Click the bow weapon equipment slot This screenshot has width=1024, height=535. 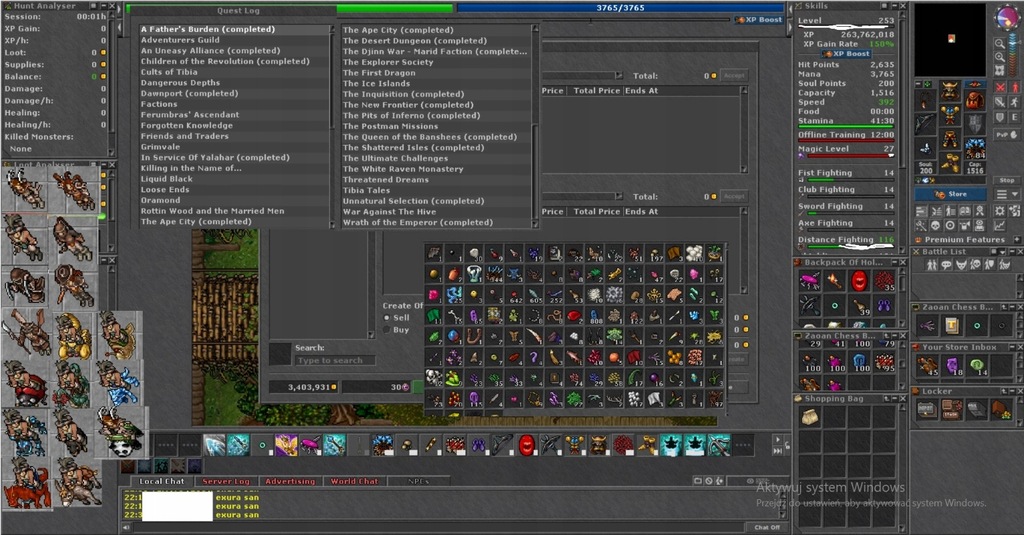[x=925, y=124]
